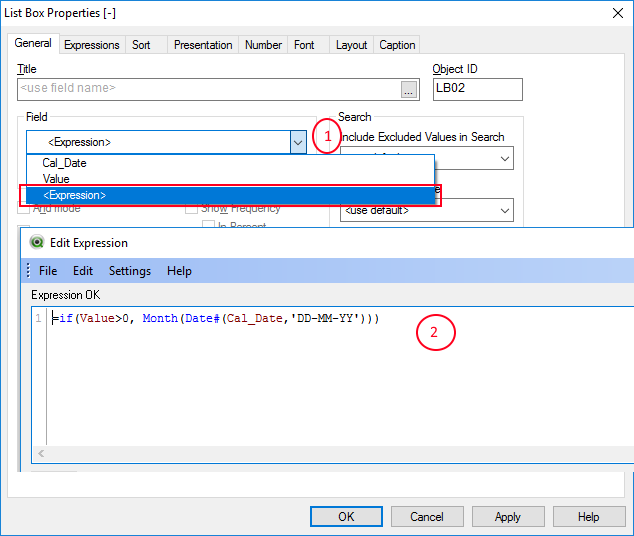
Task: Switch to the Number tab
Action: (x=263, y=45)
